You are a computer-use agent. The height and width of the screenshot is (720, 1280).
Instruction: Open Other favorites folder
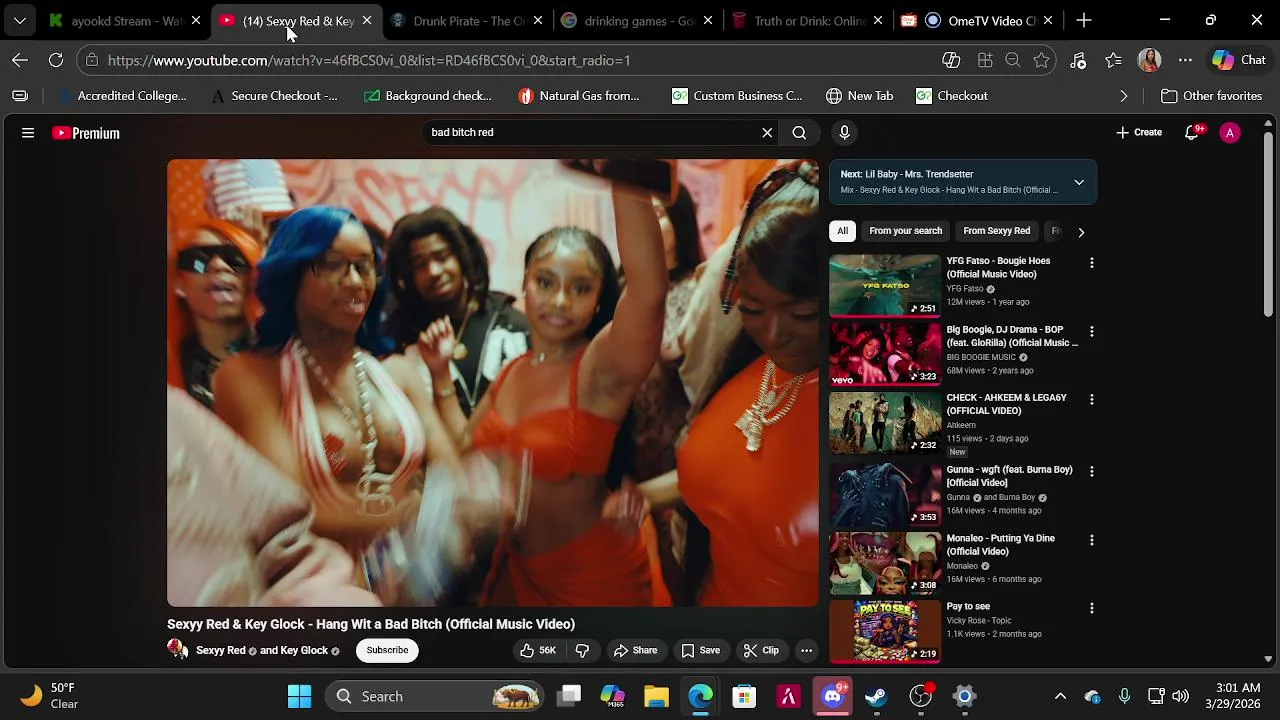[x=1211, y=96]
